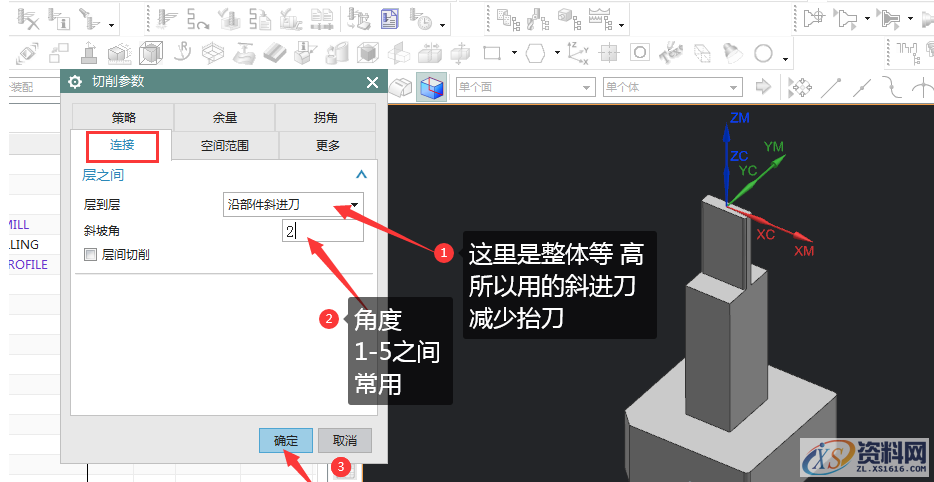This screenshot has width=934, height=482.
Task: Click the rectangle sketch icon
Action: tap(492, 54)
